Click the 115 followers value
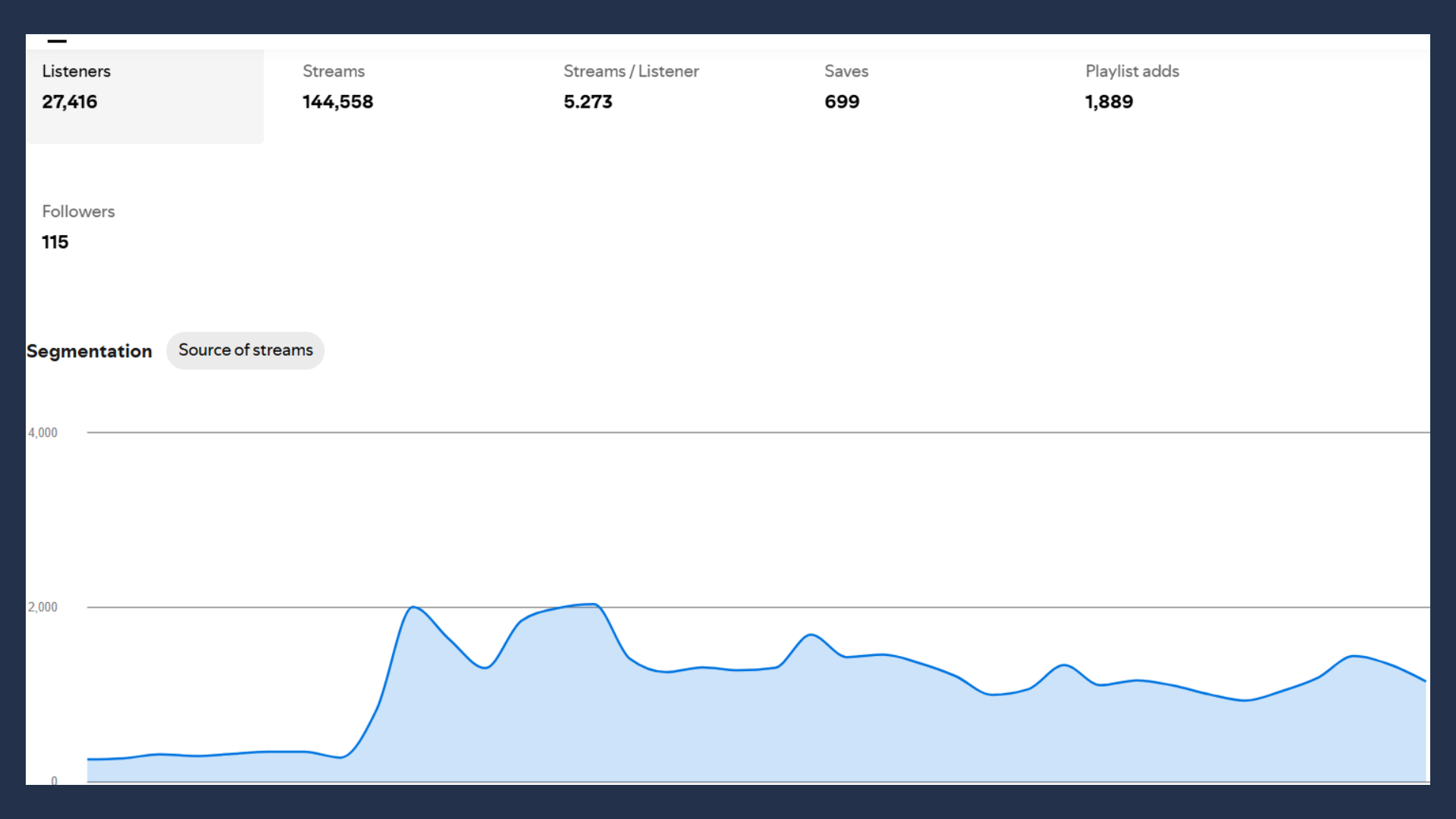 [55, 242]
